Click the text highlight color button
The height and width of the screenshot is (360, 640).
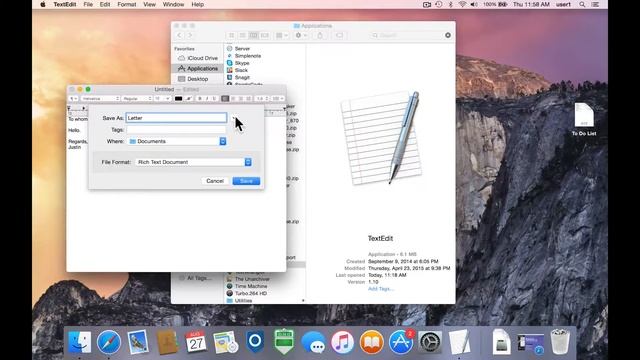189,99
